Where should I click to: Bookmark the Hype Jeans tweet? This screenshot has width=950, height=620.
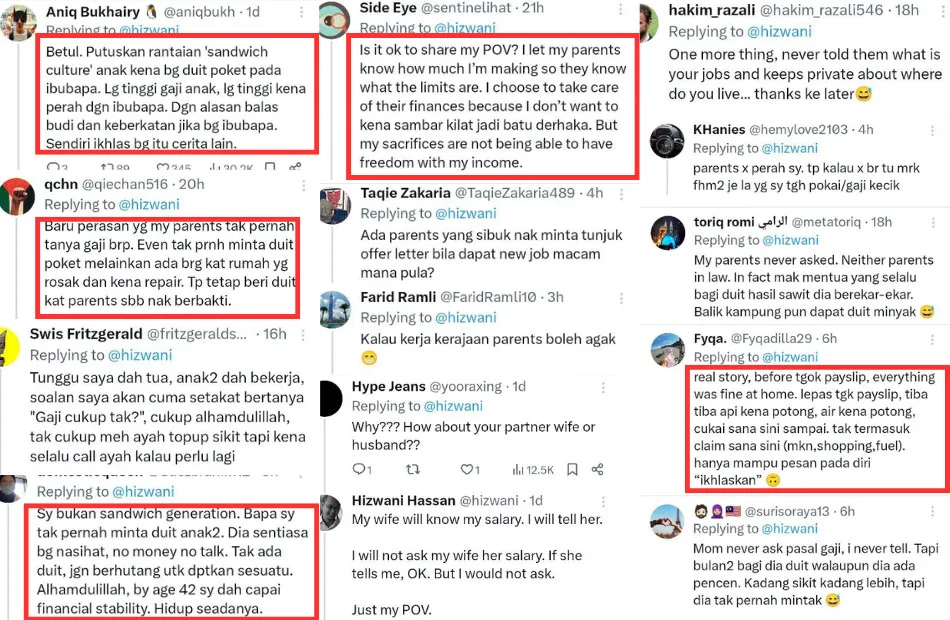tap(572, 469)
